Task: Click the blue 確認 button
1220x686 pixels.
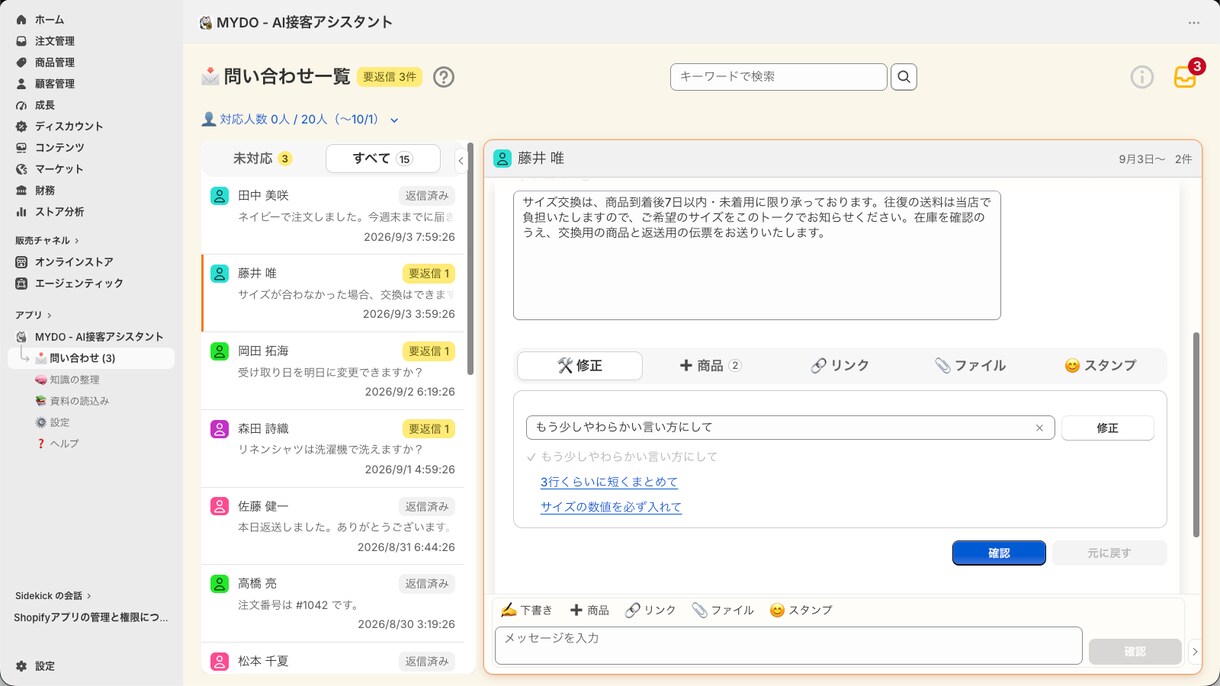Action: pyautogui.click(x=999, y=553)
